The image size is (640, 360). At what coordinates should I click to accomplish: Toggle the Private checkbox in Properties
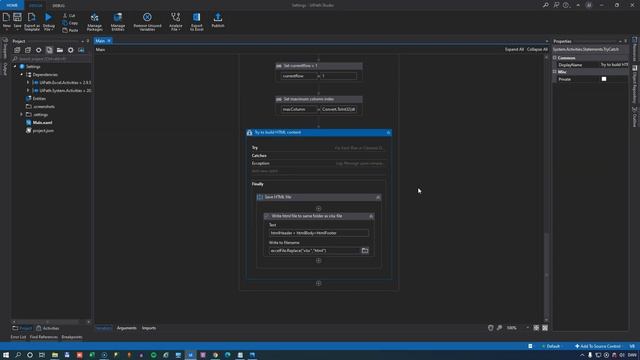pos(604,79)
